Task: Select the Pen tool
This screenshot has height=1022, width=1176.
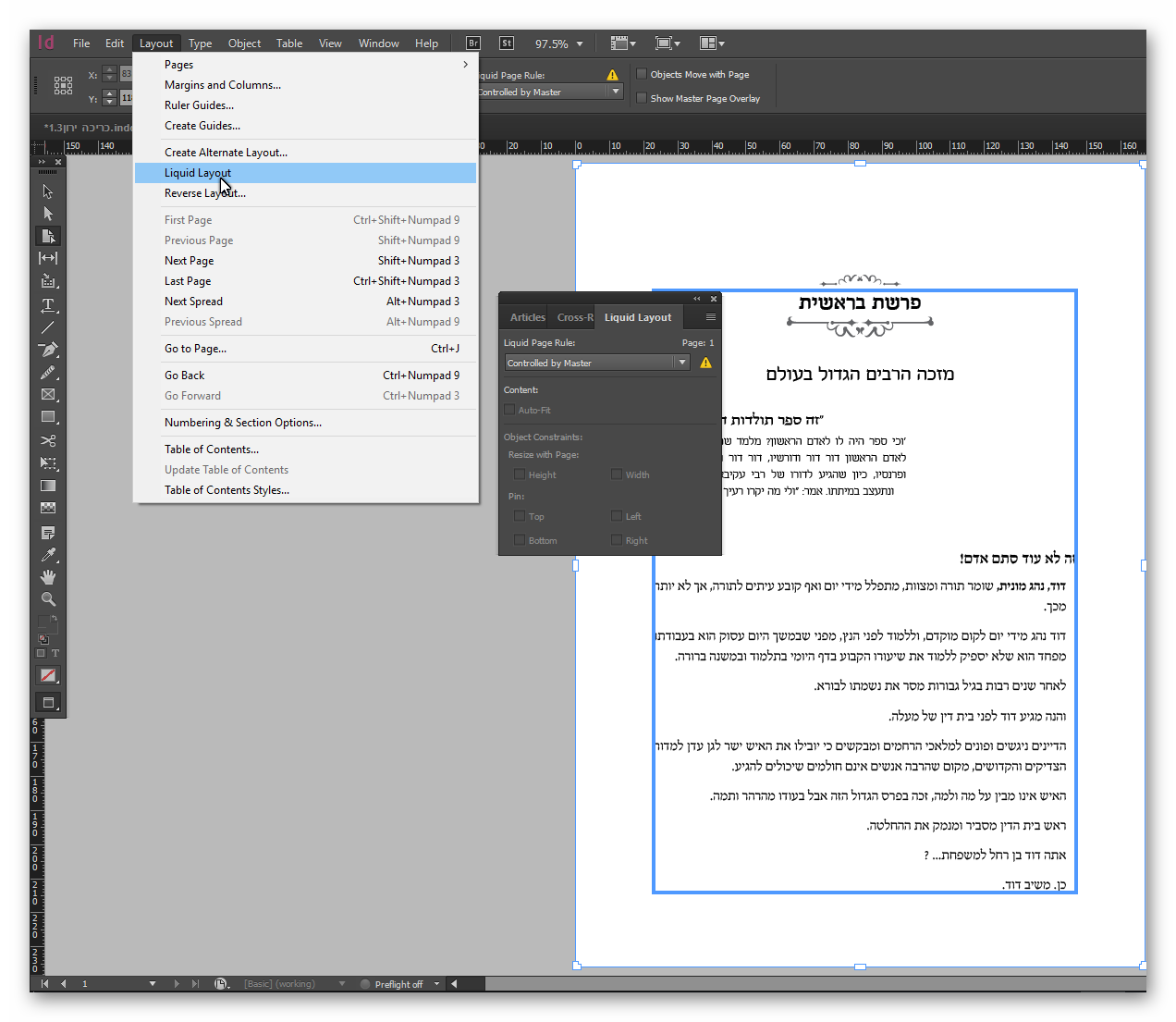Action: click(x=48, y=350)
